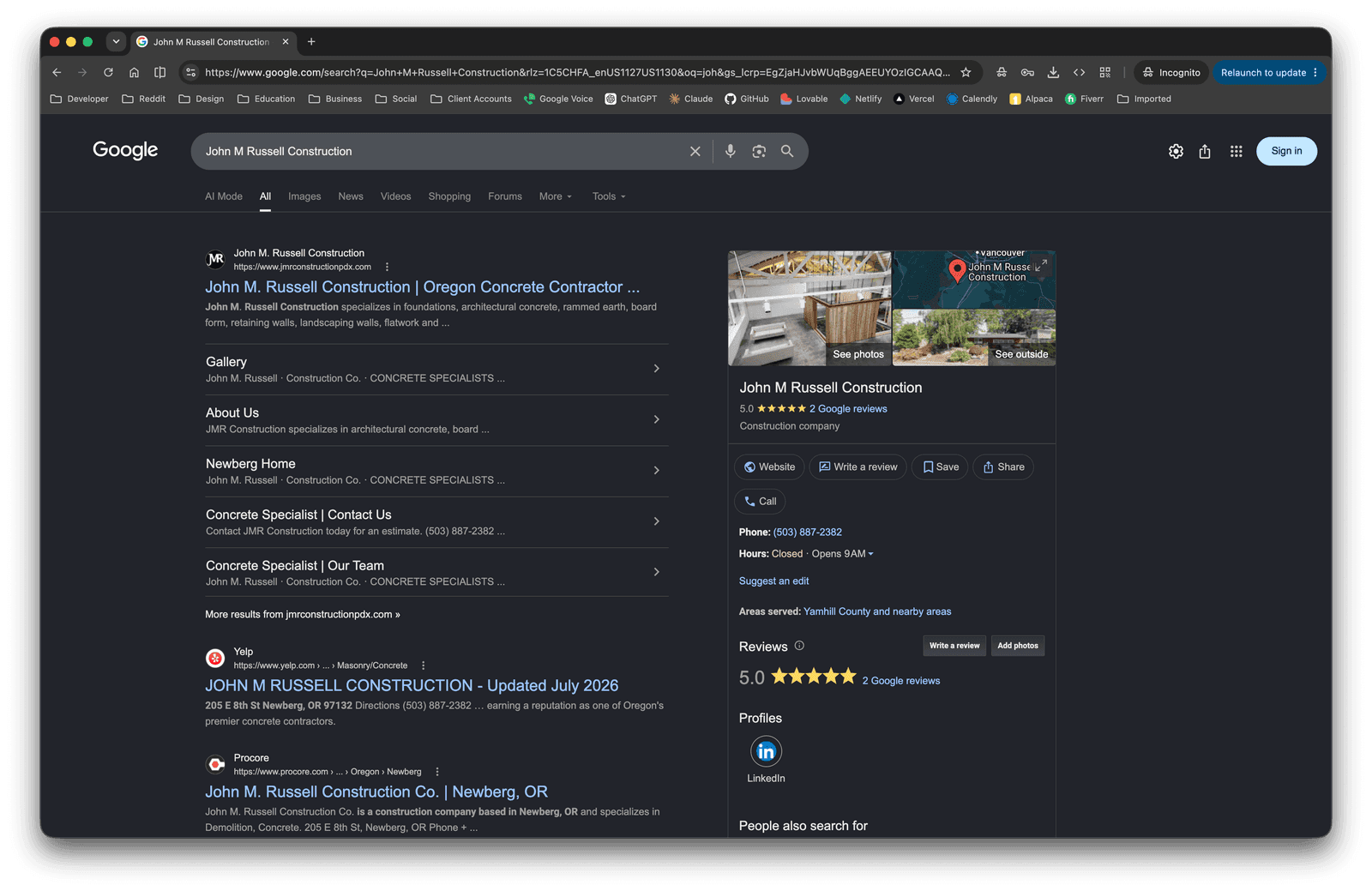Screen dimensions: 1372x891
Task: Switch to the News tab
Action: point(351,197)
